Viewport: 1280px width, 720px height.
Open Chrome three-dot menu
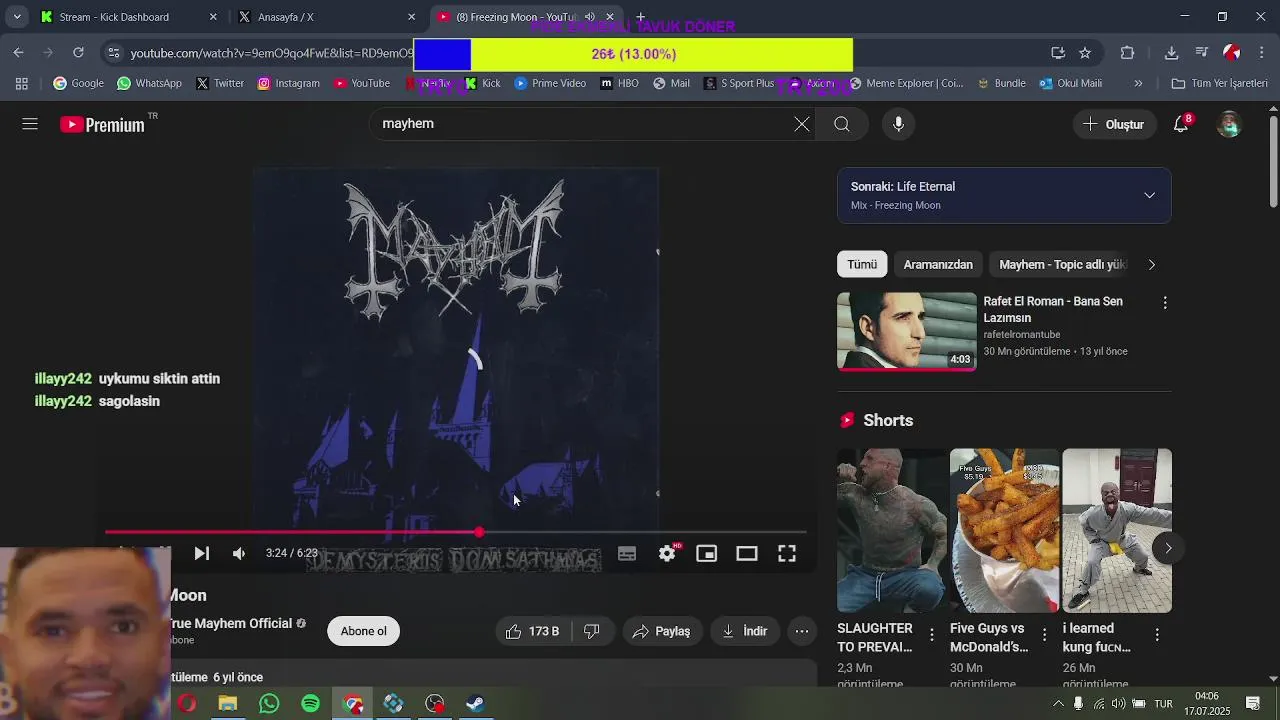pyautogui.click(x=1260, y=53)
